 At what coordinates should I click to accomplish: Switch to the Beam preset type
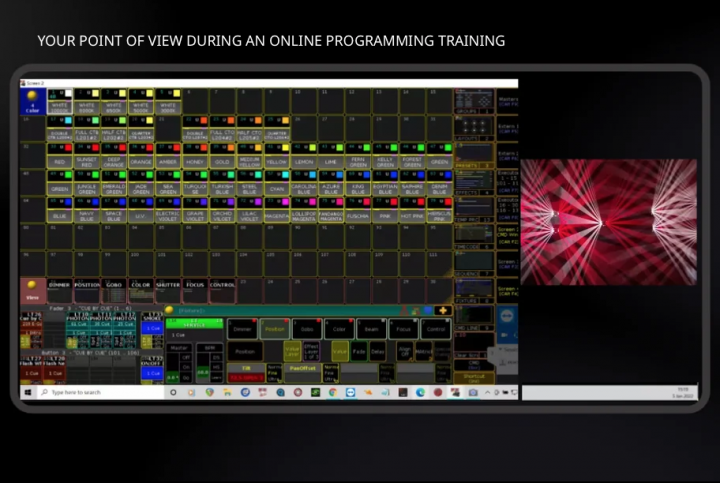point(371,327)
